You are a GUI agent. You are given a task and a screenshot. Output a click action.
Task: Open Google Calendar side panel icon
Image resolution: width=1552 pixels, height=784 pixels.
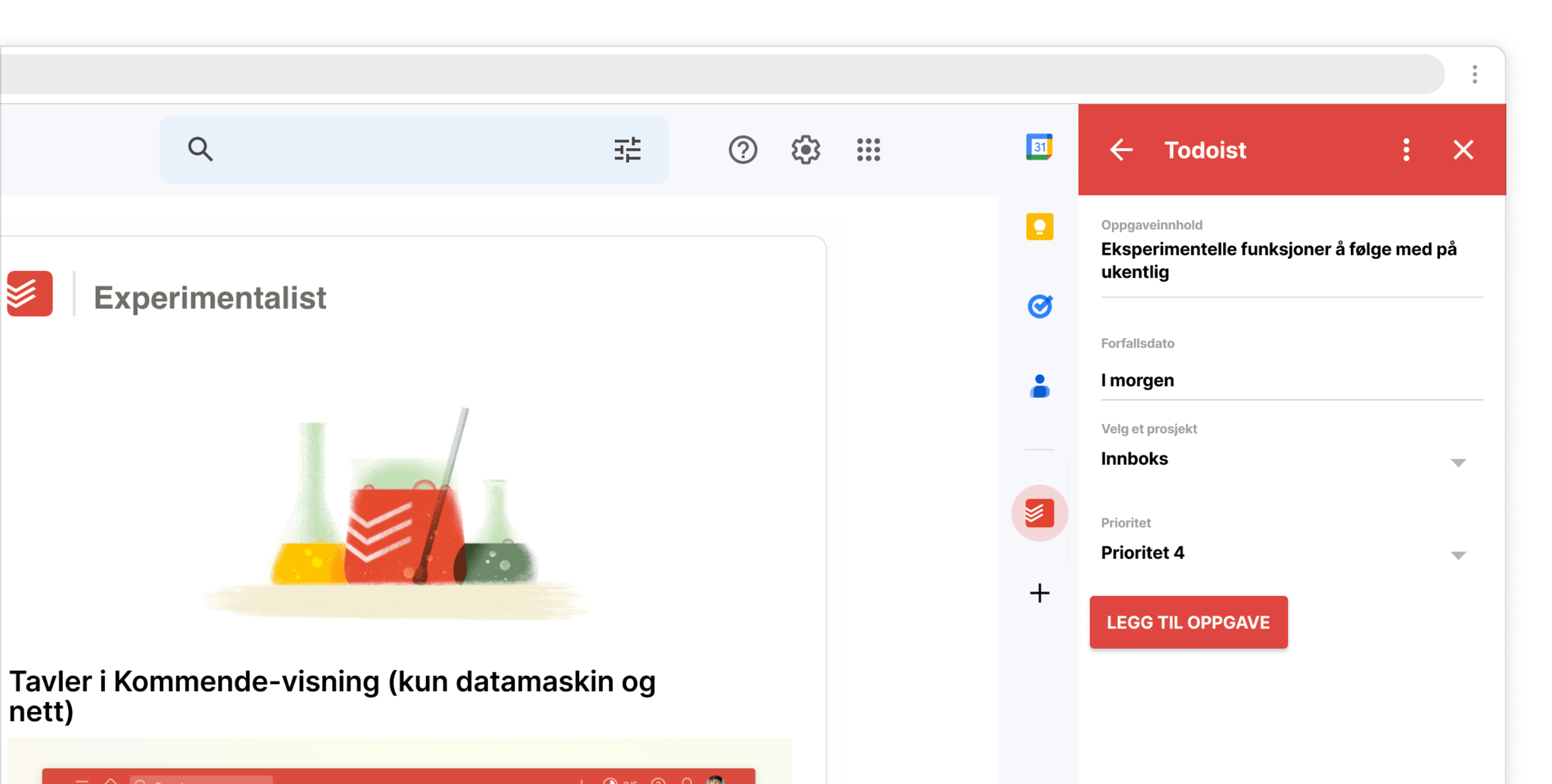click(x=1039, y=147)
